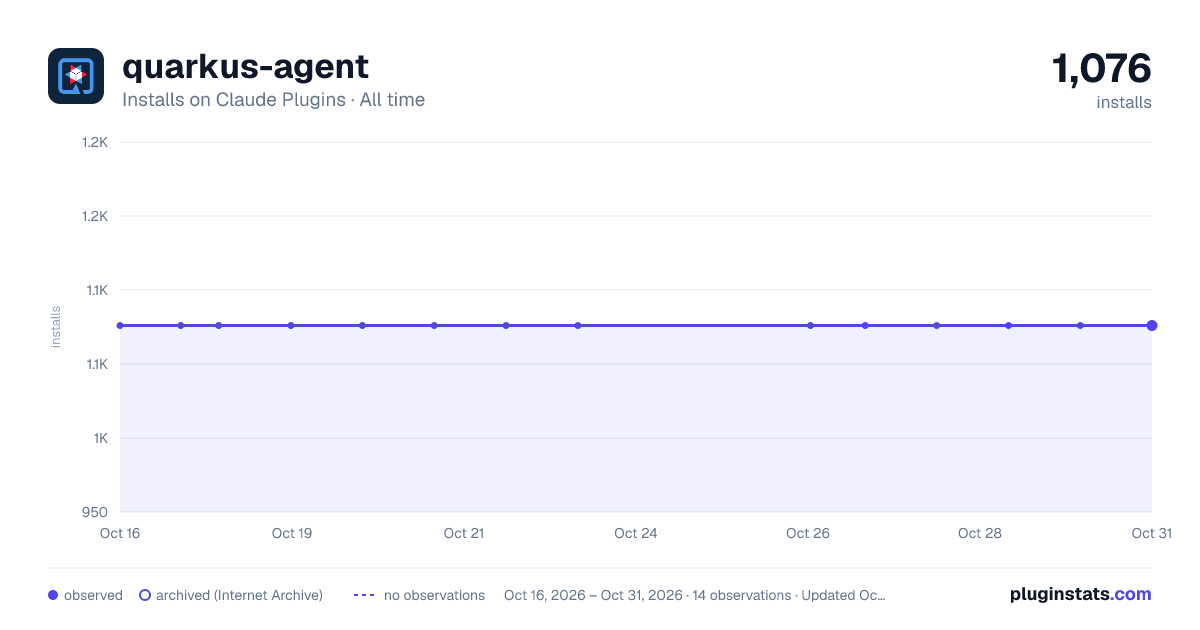Viewport: 1200px width, 630px height.
Task: Click the Oct 28 x-axis label
Action: click(x=980, y=533)
